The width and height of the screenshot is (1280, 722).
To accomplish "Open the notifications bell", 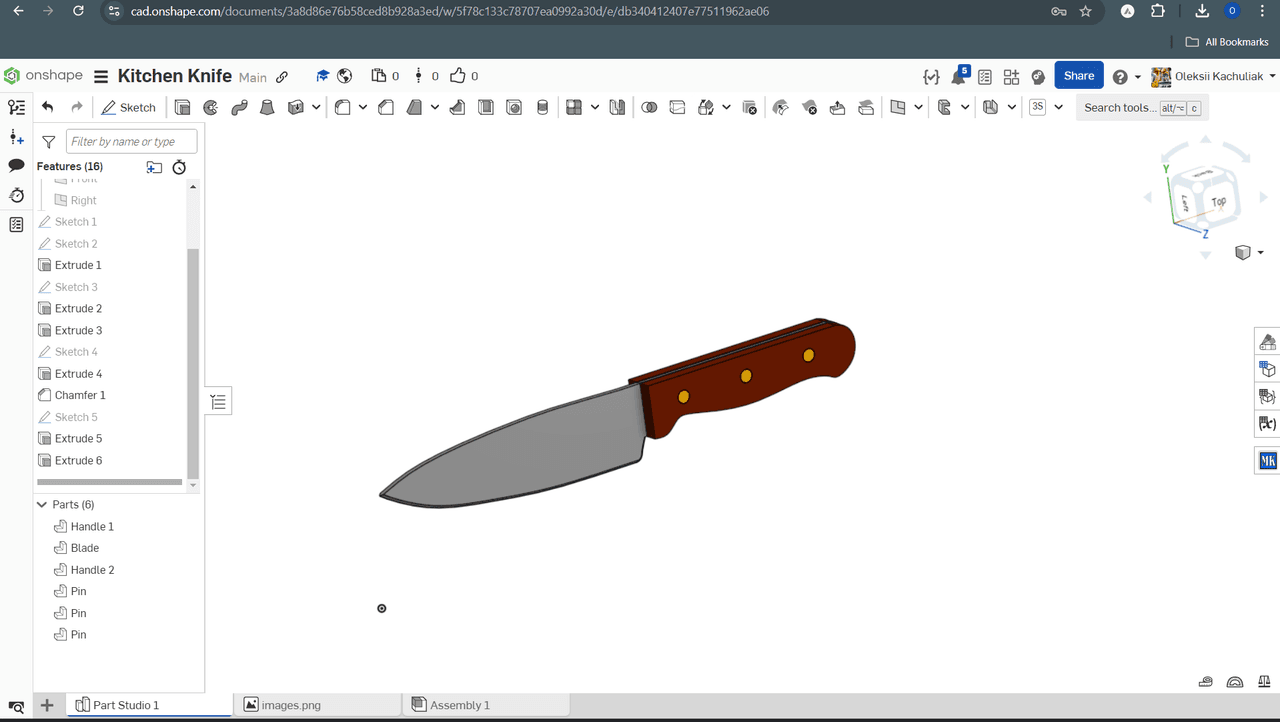I will pyautogui.click(x=958, y=77).
